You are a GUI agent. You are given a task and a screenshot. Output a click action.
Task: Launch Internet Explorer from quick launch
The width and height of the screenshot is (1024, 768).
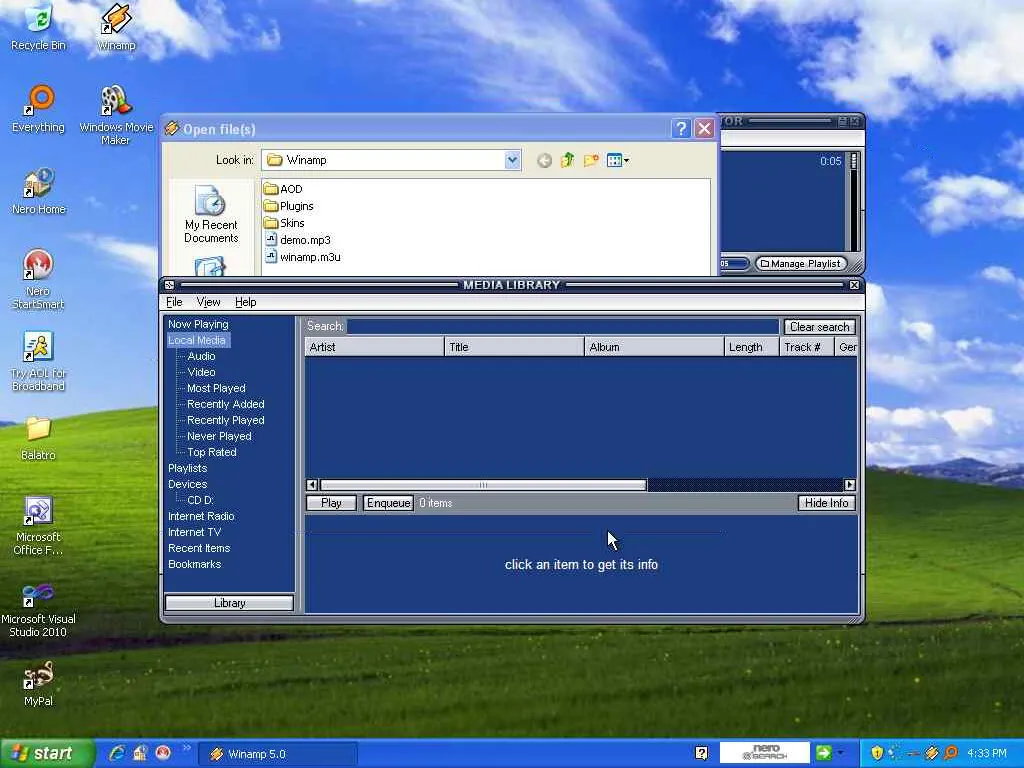click(x=118, y=753)
